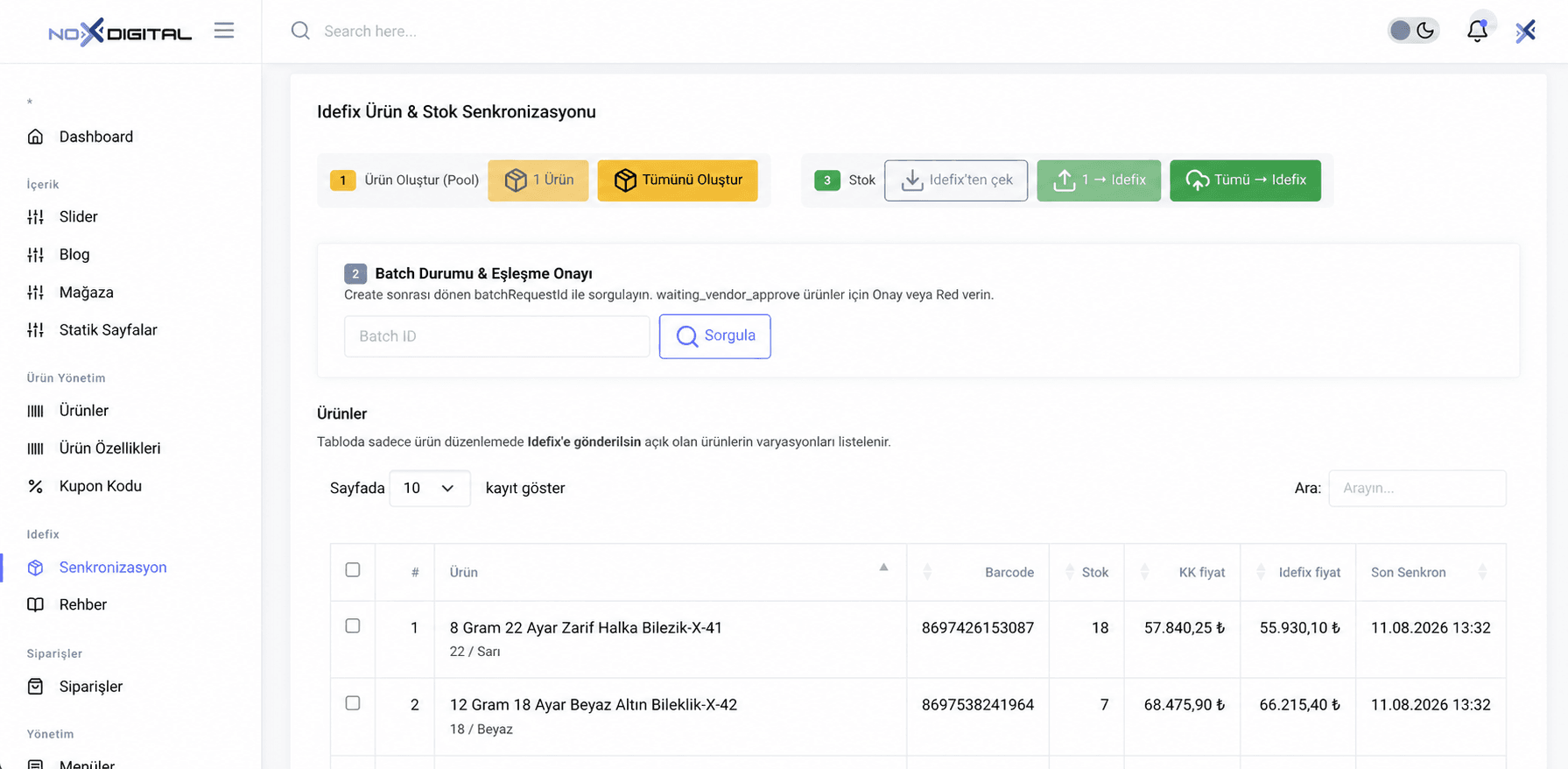
Task: Navigate to Statik Sayfalar
Action: [109, 329]
